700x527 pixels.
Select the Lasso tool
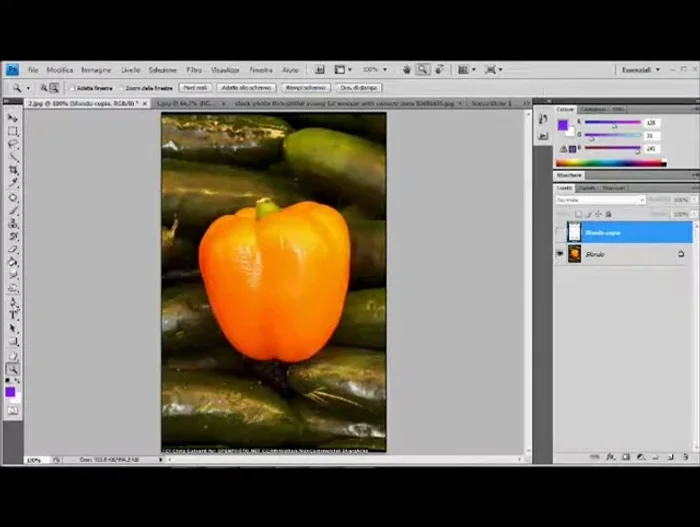point(13,144)
